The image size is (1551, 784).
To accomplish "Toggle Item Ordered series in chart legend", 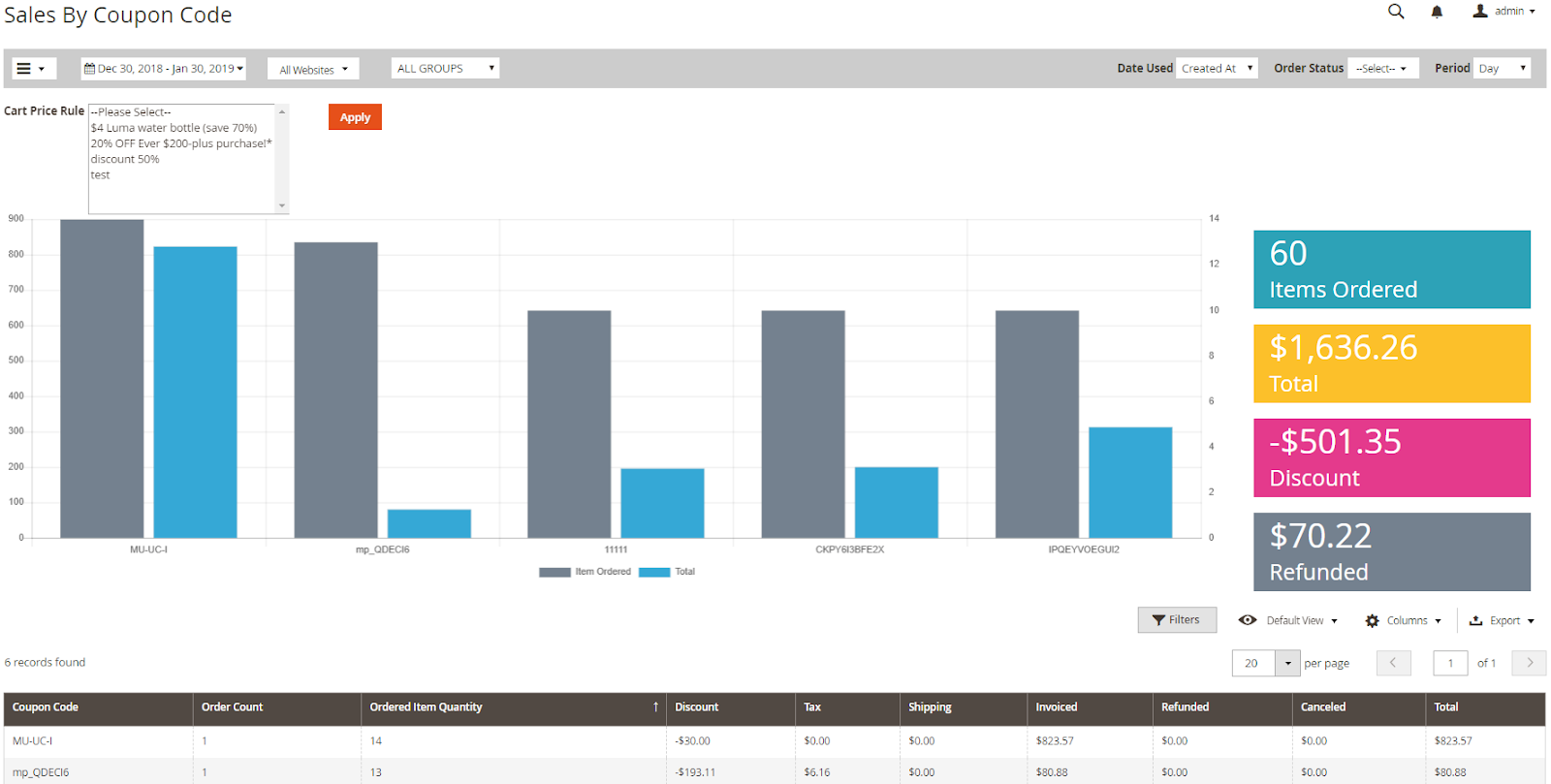I will [586, 572].
